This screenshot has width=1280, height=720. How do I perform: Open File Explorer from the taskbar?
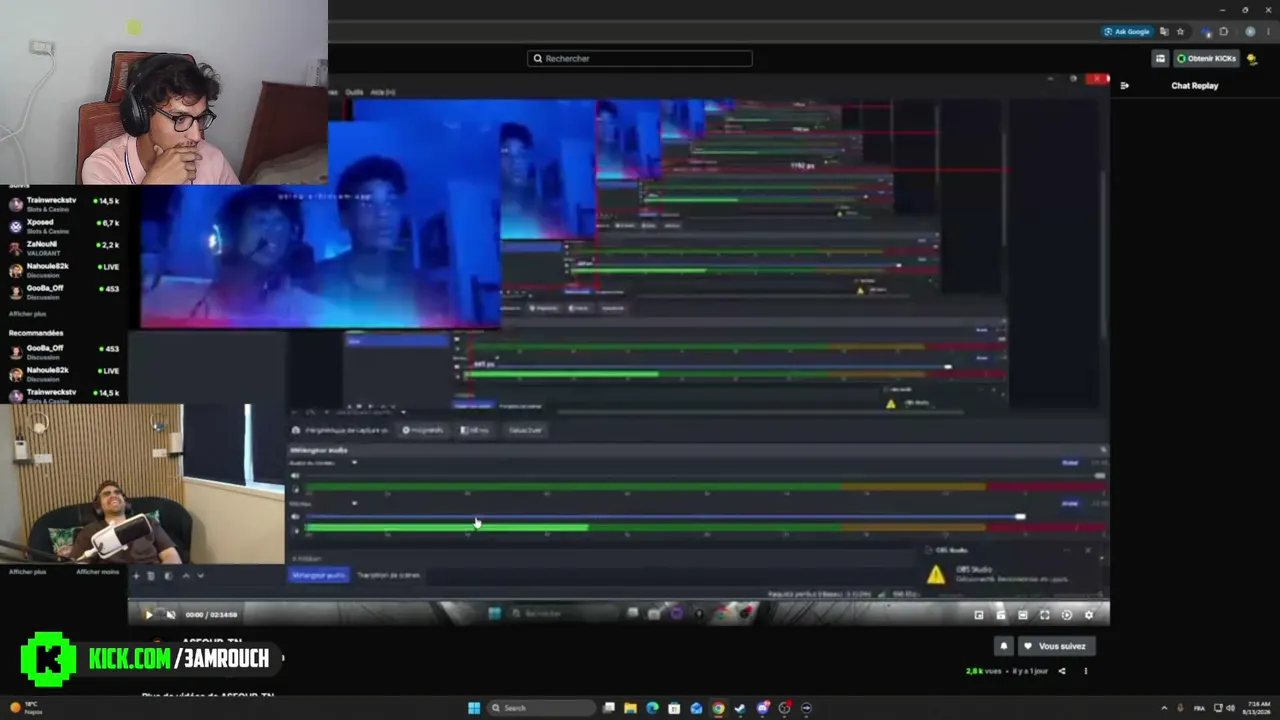630,708
